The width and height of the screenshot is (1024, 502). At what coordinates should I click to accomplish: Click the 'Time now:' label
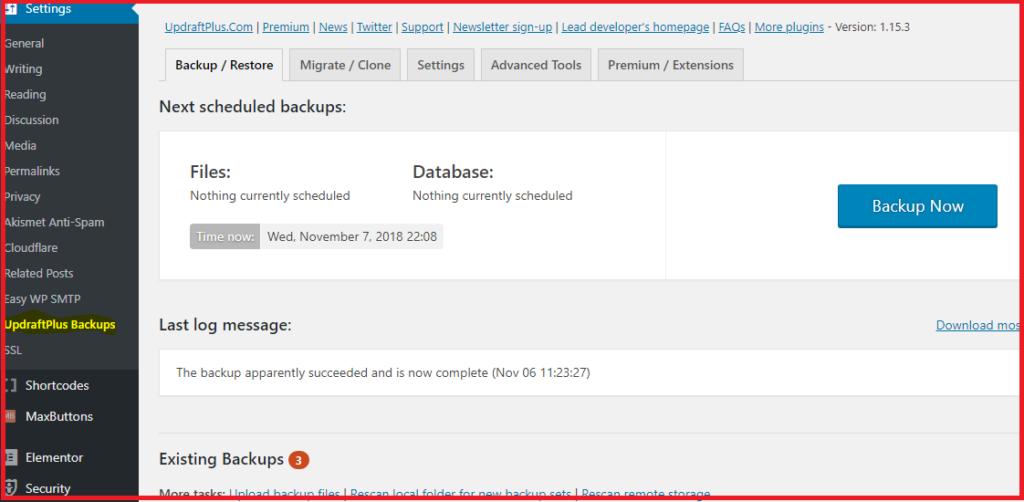click(x=225, y=237)
